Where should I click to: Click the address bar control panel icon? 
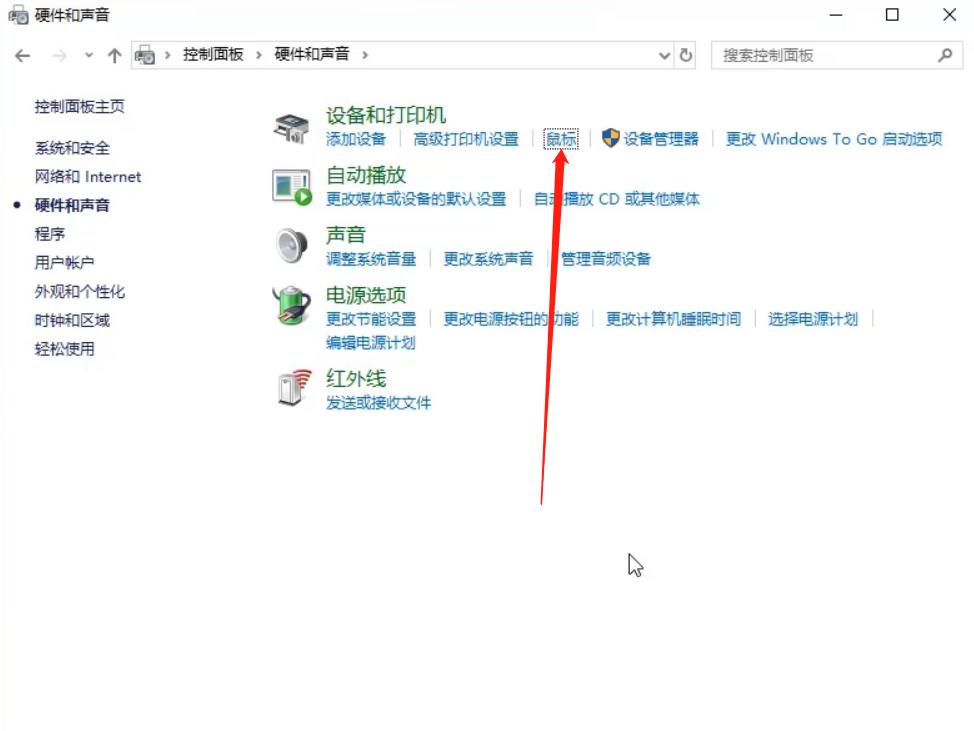coord(145,55)
